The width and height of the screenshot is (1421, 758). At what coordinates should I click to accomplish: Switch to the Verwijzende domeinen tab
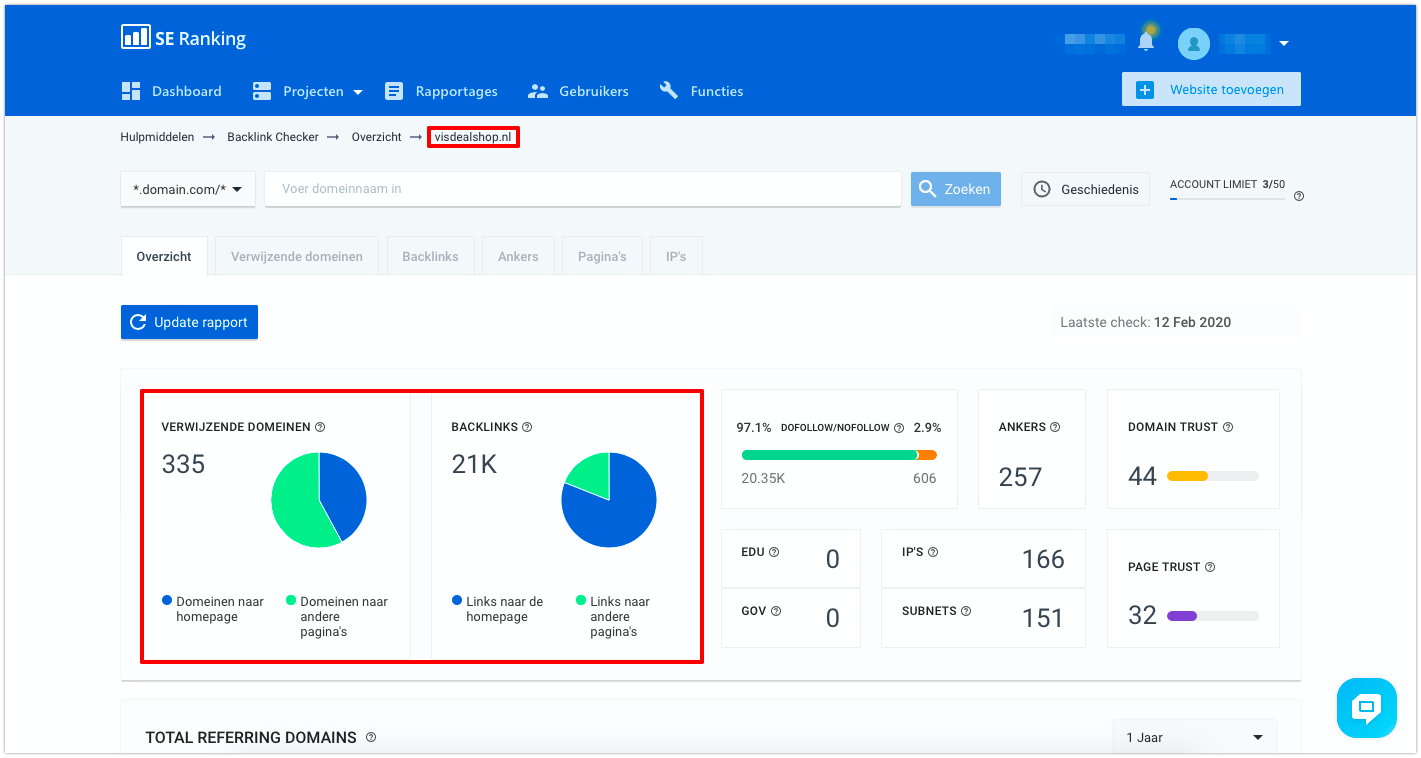pos(297,256)
